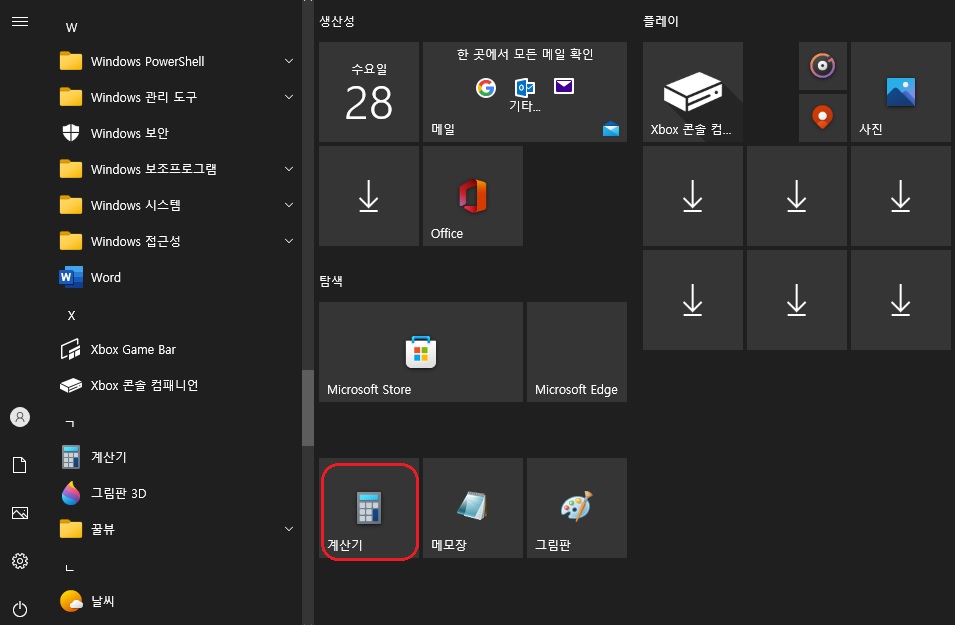This screenshot has height=625, width=955.
Task: Open the 메모장 notepad tile
Action: click(x=473, y=508)
